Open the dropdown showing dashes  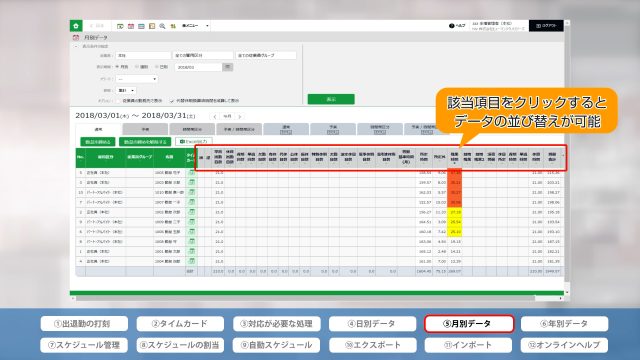click(137, 79)
